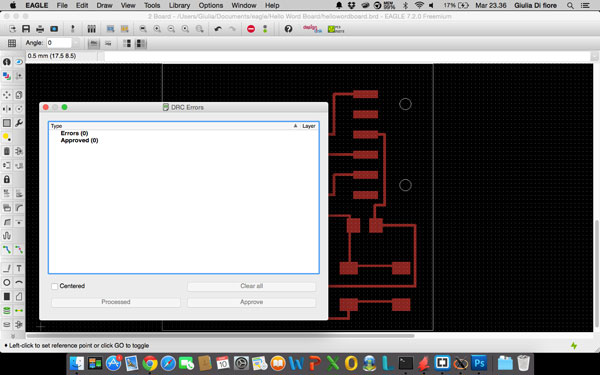Image resolution: width=600 pixels, height=375 pixels.
Task: Select the Move tool icon
Action: pos(7,95)
